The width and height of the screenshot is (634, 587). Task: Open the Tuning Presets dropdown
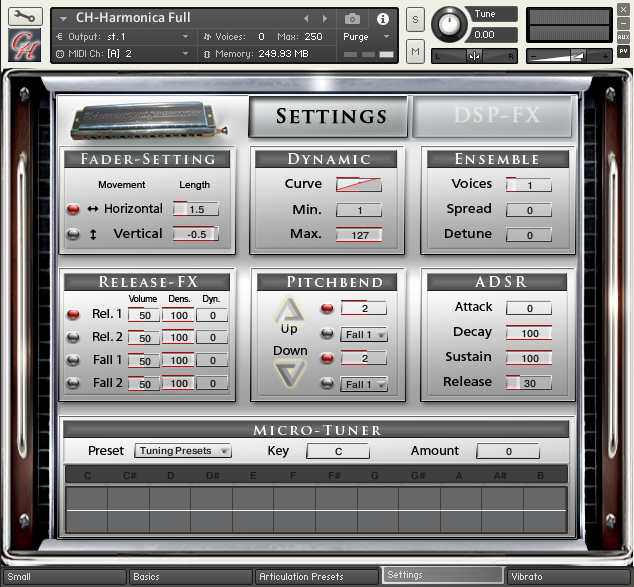coord(183,450)
